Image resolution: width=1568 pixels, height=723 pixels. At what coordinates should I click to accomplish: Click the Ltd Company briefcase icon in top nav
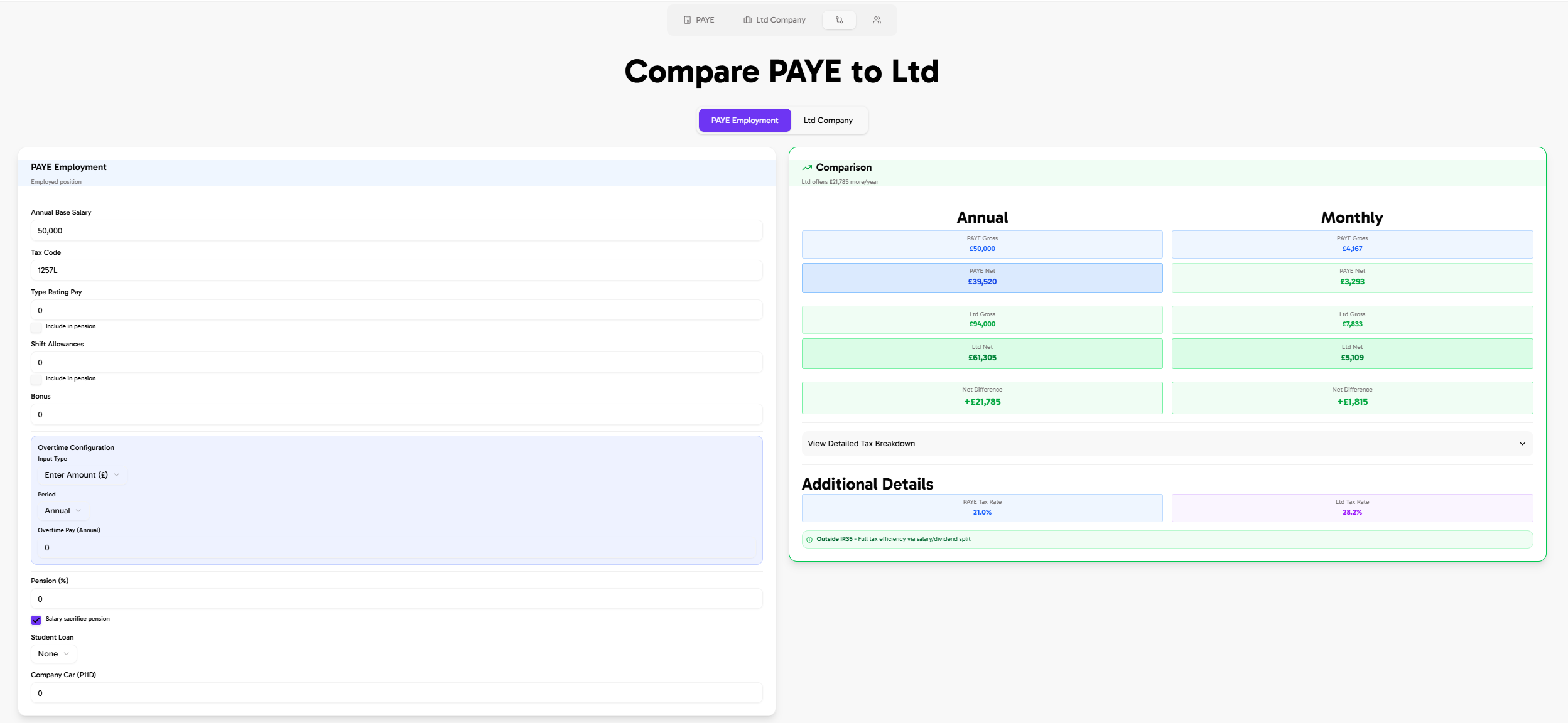coord(747,20)
